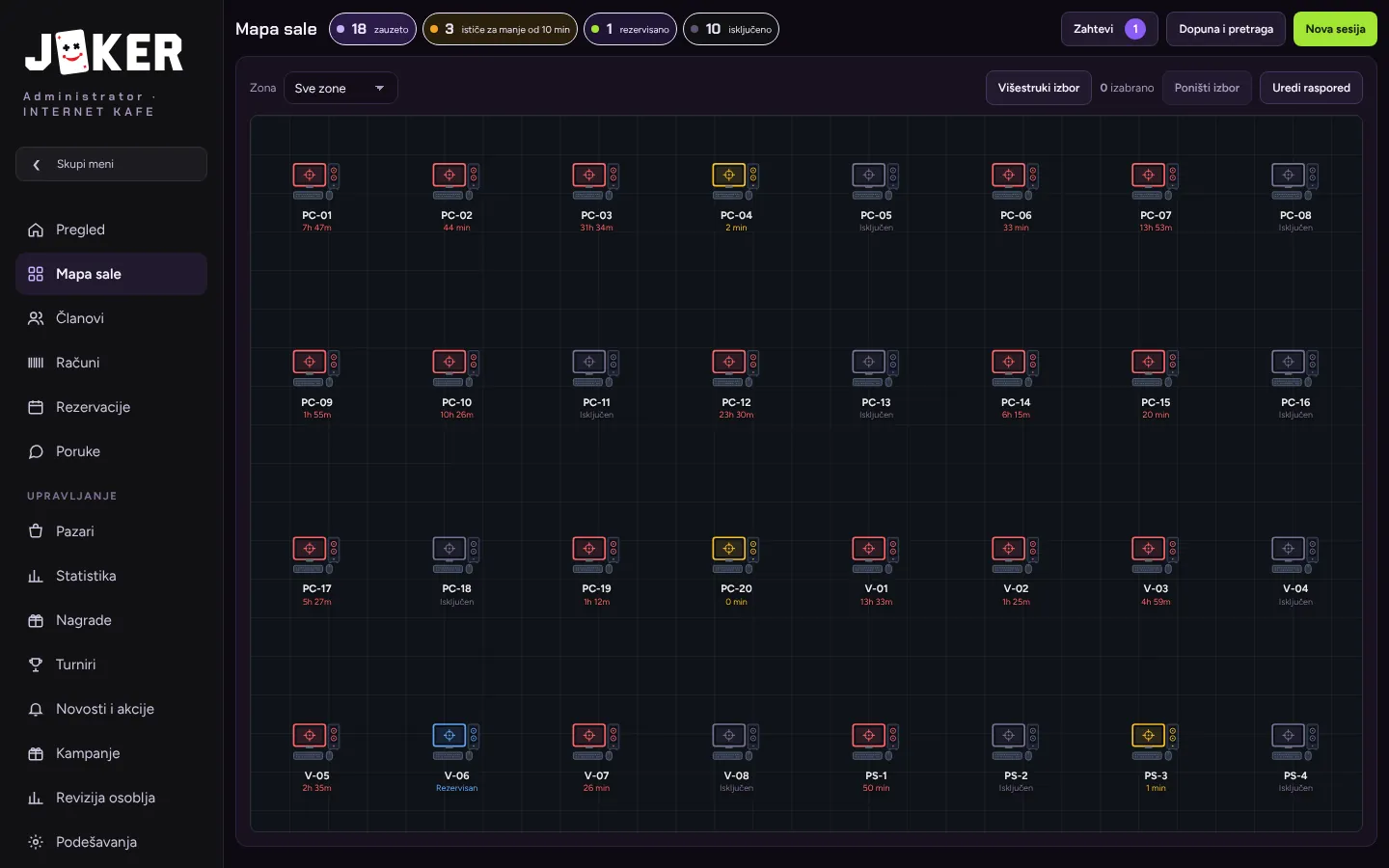Click the reserved V-06 station icon
The height and width of the screenshot is (868, 1389).
tap(456, 742)
